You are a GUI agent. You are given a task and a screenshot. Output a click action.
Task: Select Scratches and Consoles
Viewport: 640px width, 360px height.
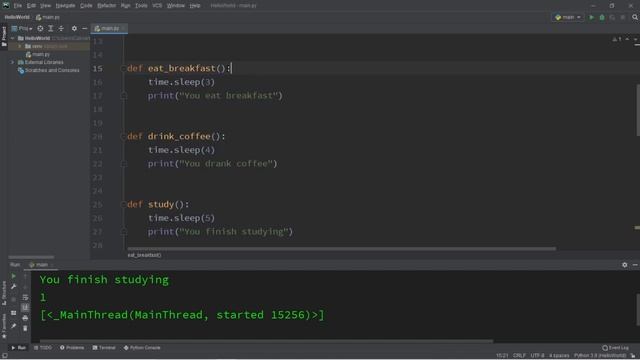(x=48, y=70)
